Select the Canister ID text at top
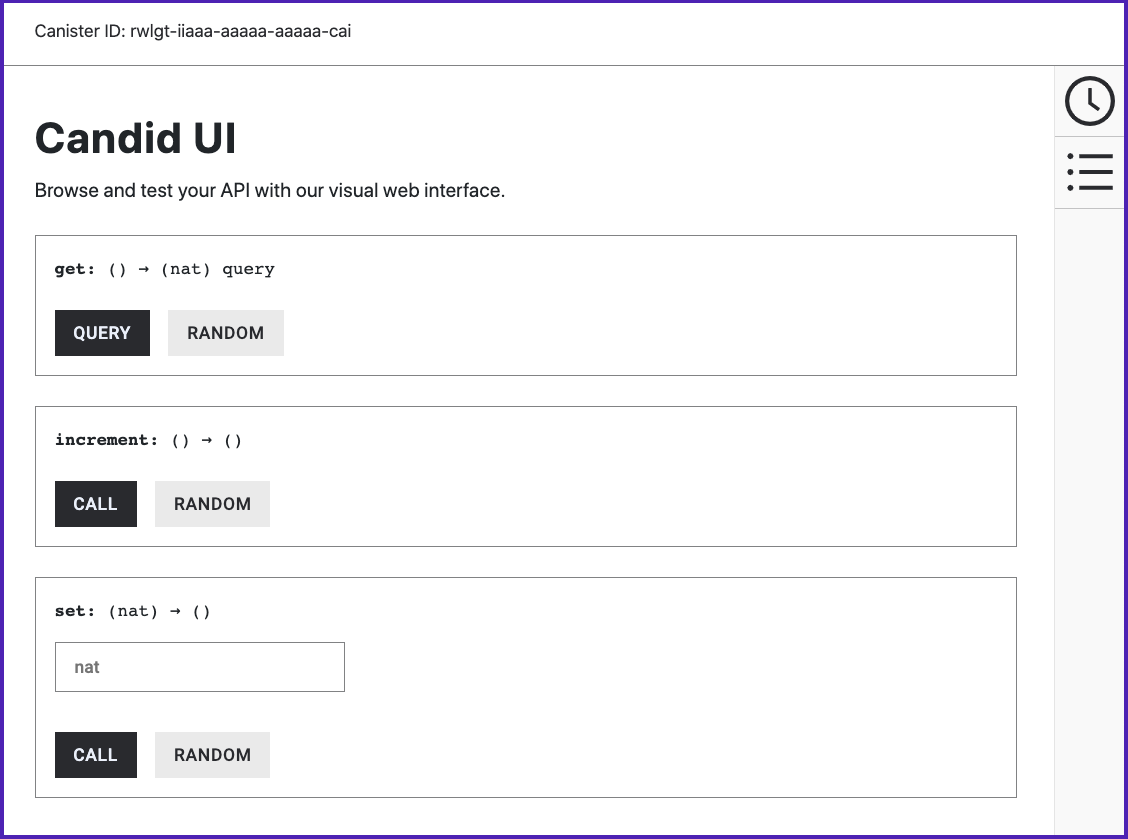Image resolution: width=1128 pixels, height=839 pixels. tap(192, 31)
